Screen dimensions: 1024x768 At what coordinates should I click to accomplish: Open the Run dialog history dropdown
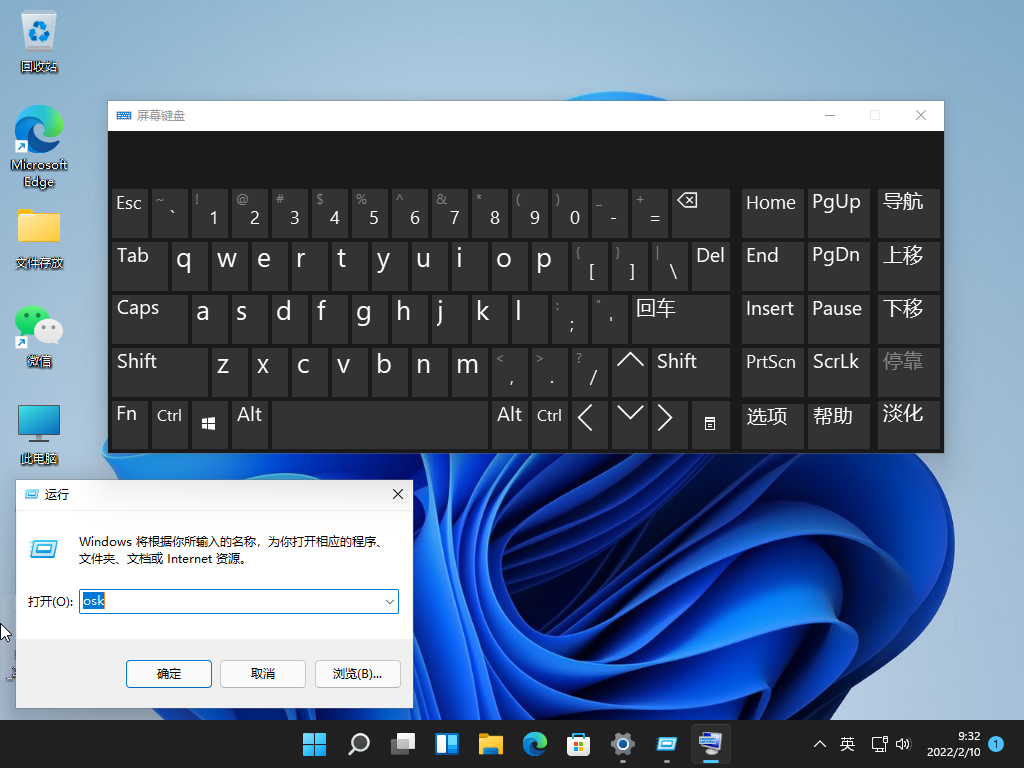pos(390,601)
